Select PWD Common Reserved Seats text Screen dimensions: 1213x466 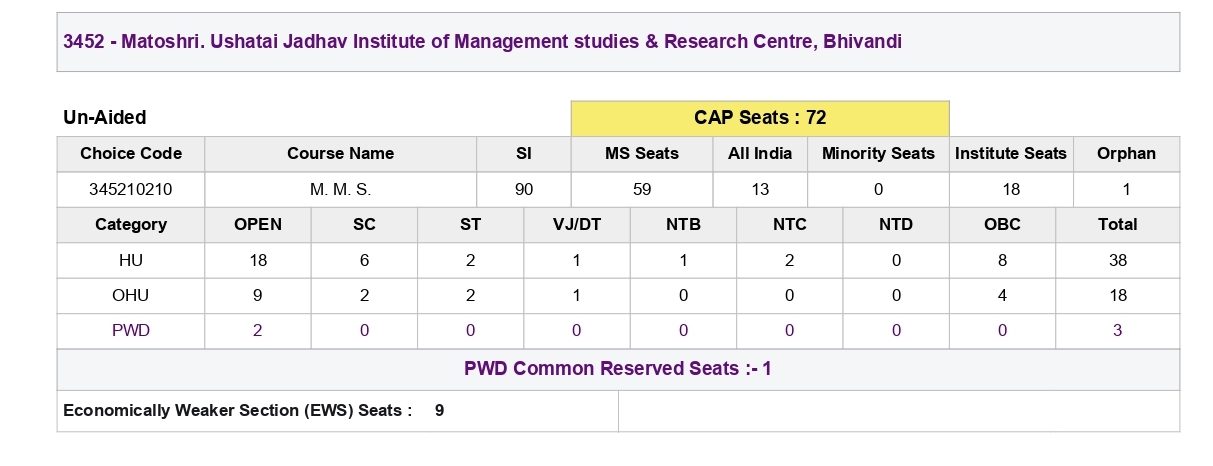click(x=618, y=369)
